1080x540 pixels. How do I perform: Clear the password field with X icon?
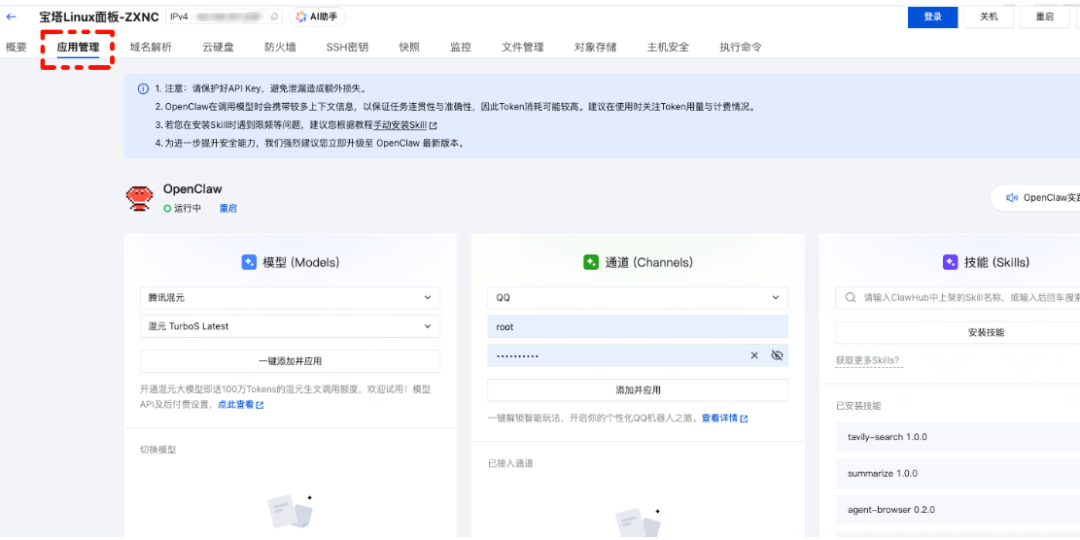(x=754, y=355)
